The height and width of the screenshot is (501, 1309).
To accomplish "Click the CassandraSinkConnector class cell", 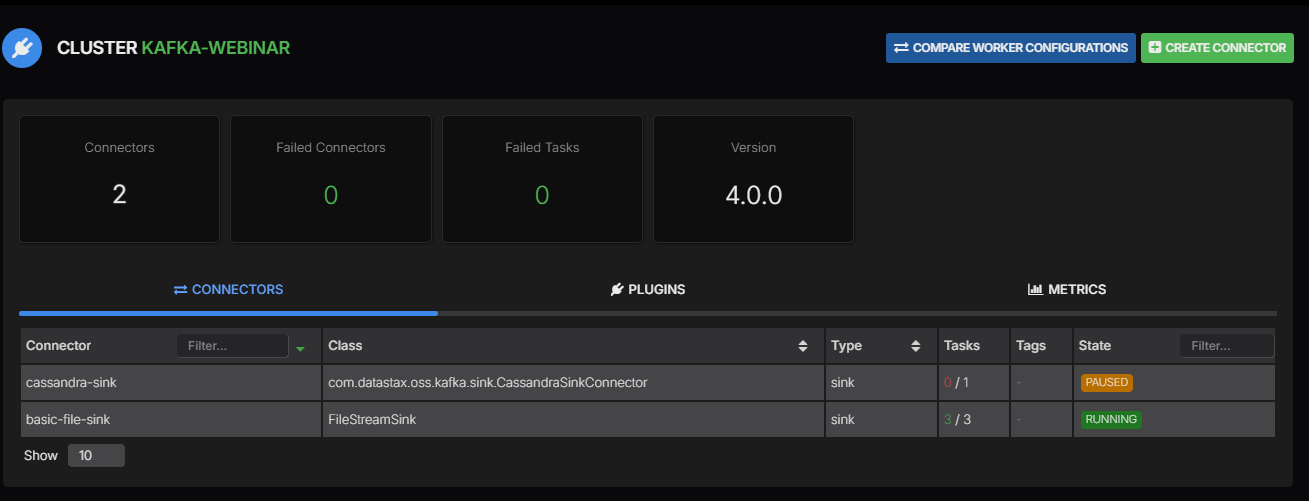I will pos(573,383).
